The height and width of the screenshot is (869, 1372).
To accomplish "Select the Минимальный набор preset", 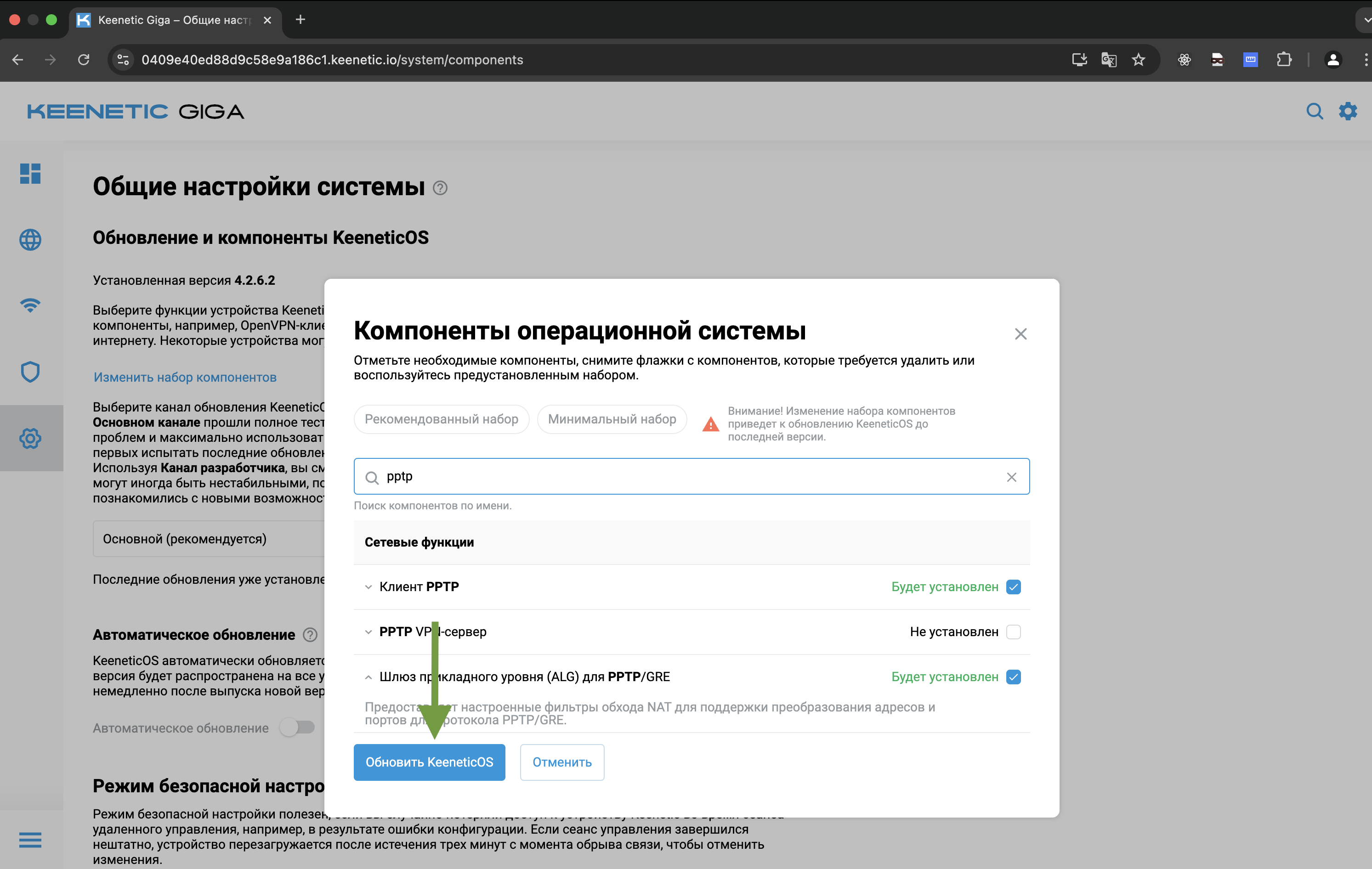I will tap(612, 419).
